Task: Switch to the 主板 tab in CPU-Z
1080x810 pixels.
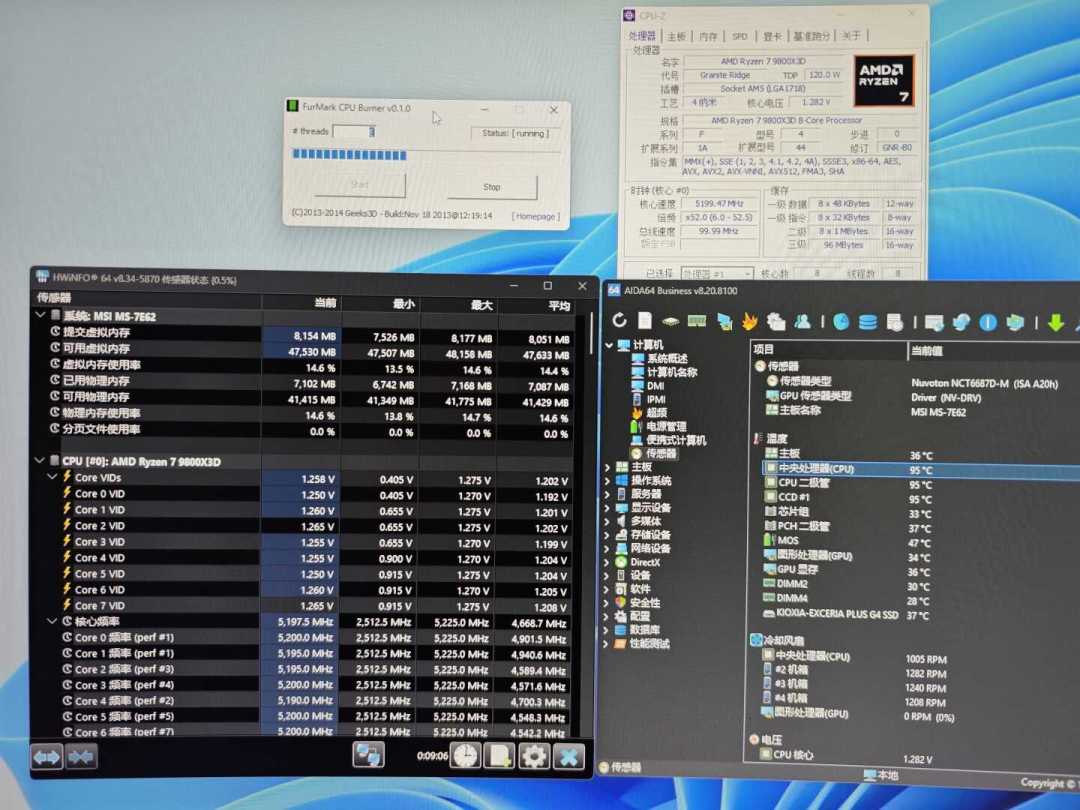Action: click(x=676, y=37)
